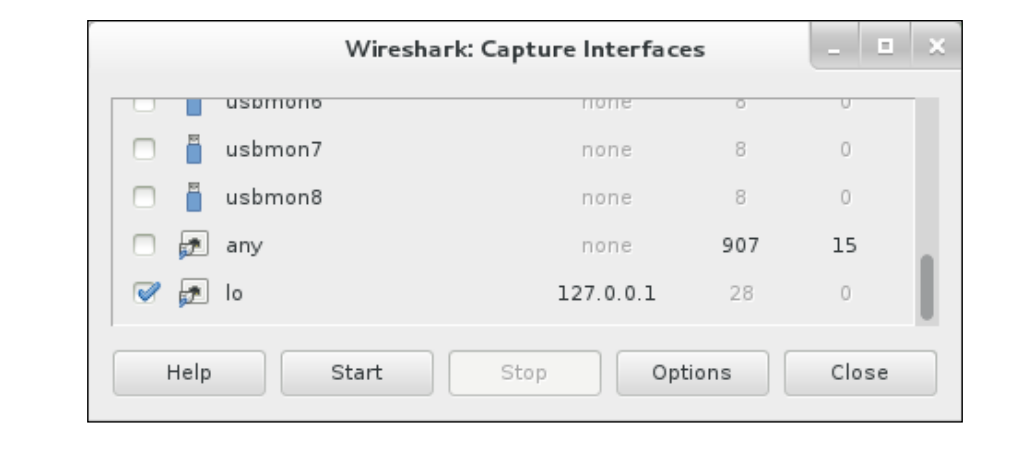Open capture Options dialog
The height and width of the screenshot is (452, 1013).
tap(692, 373)
